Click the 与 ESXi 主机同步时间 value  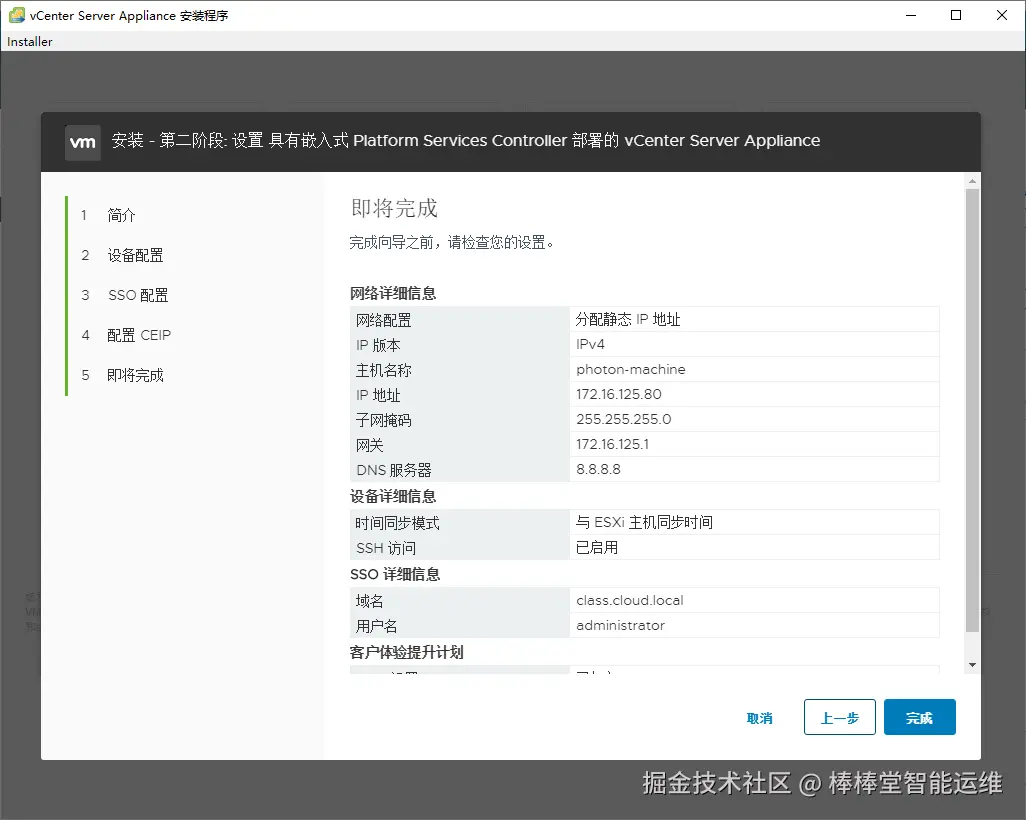(x=645, y=522)
